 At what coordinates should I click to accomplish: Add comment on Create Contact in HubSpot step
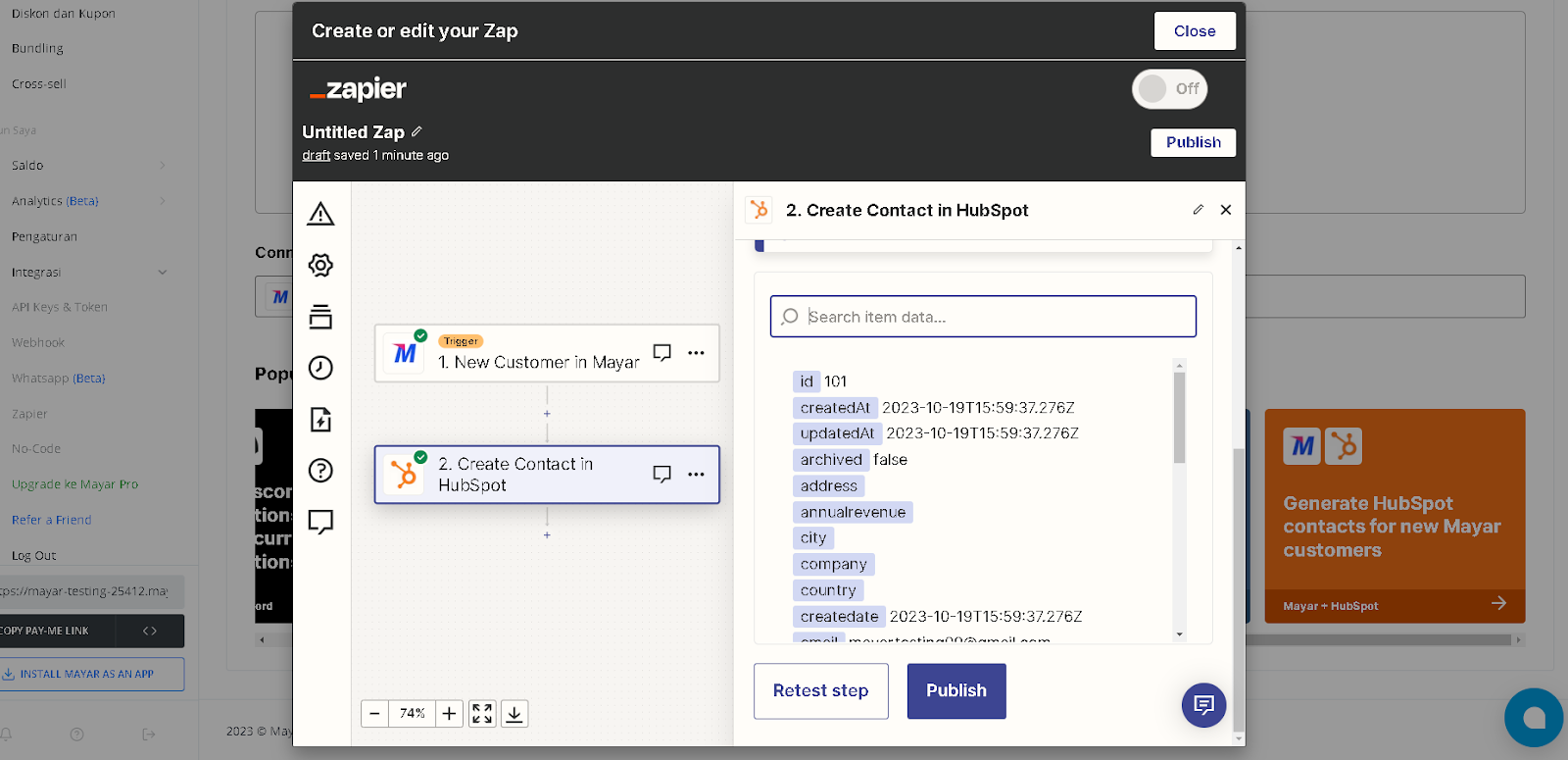(662, 474)
